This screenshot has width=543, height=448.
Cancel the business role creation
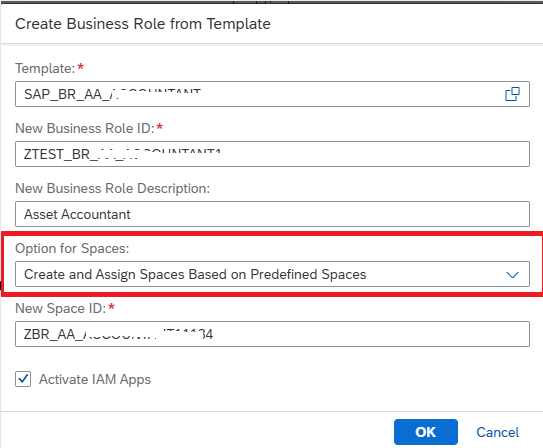coord(498,432)
